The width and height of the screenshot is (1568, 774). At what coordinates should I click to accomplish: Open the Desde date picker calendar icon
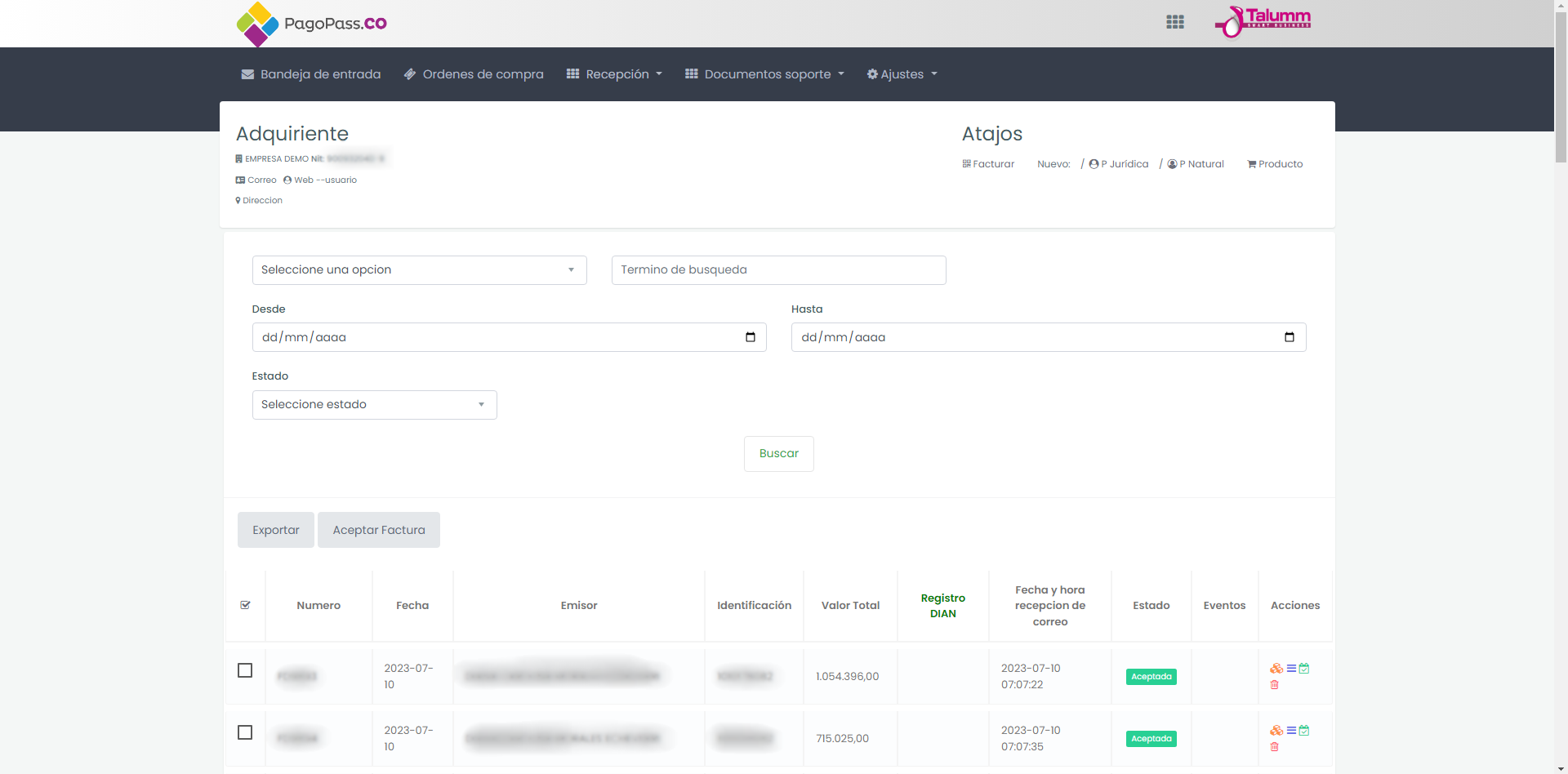point(750,337)
